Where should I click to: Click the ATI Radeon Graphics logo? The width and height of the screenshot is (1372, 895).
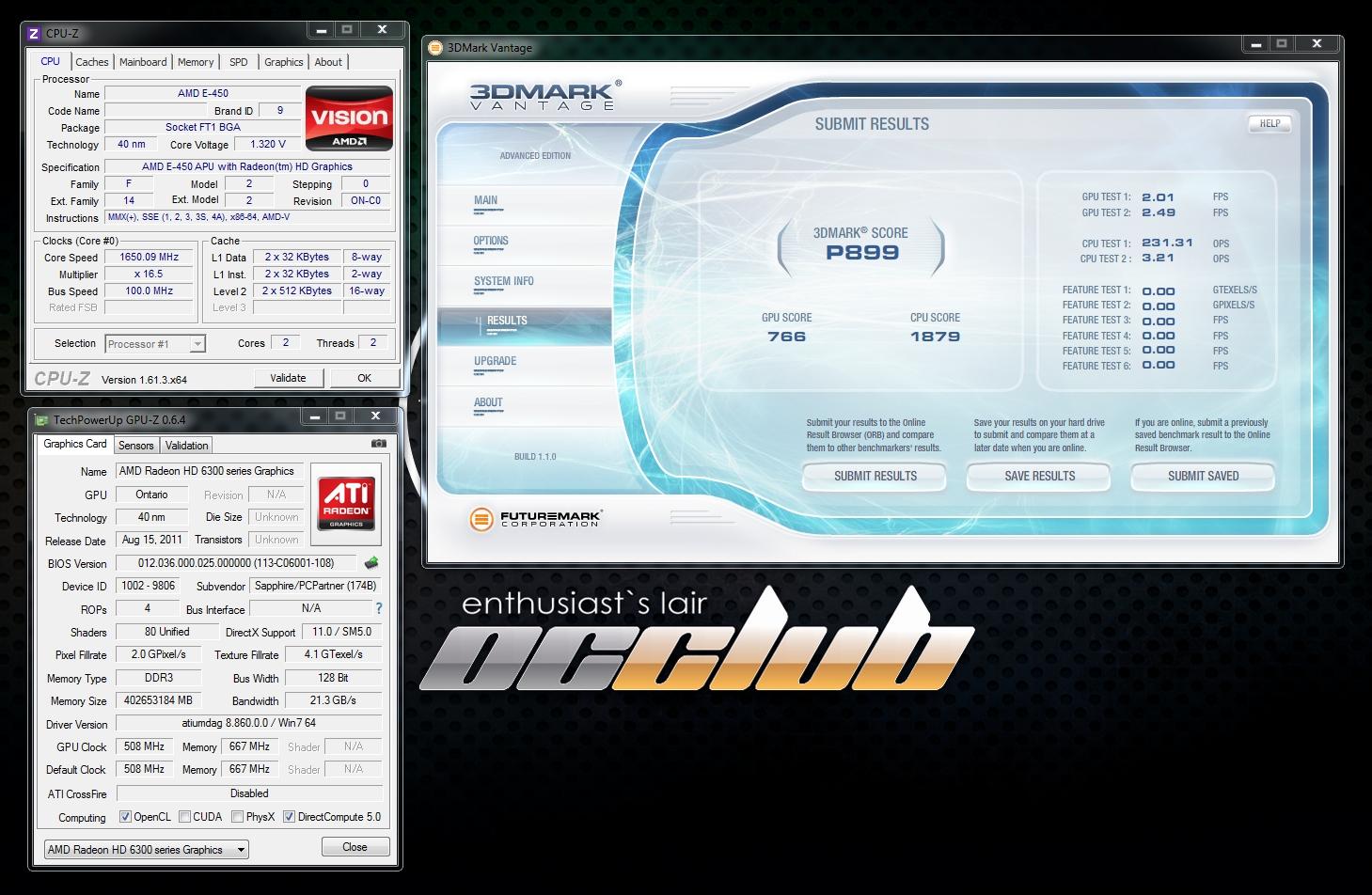(347, 504)
